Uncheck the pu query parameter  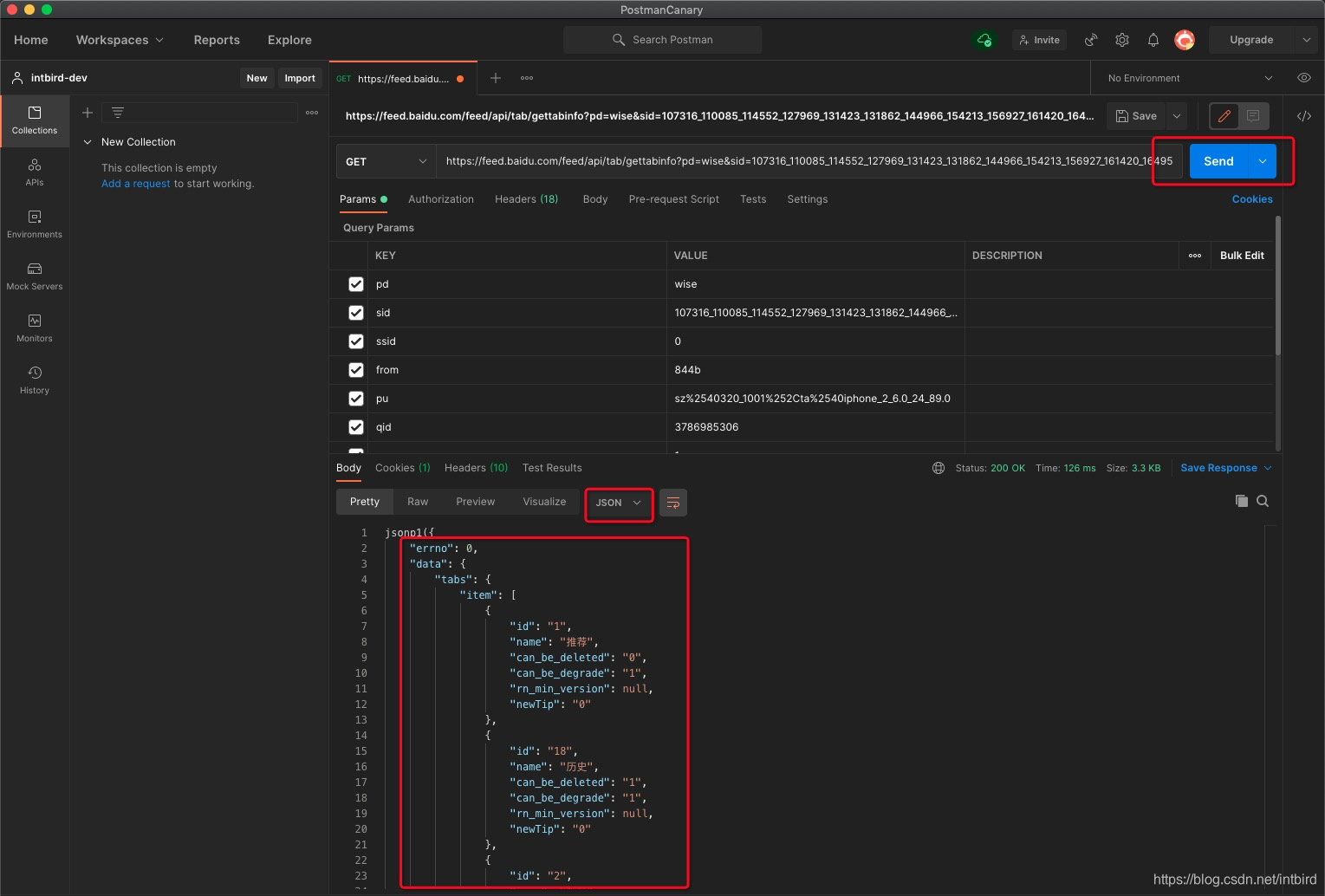click(x=355, y=399)
